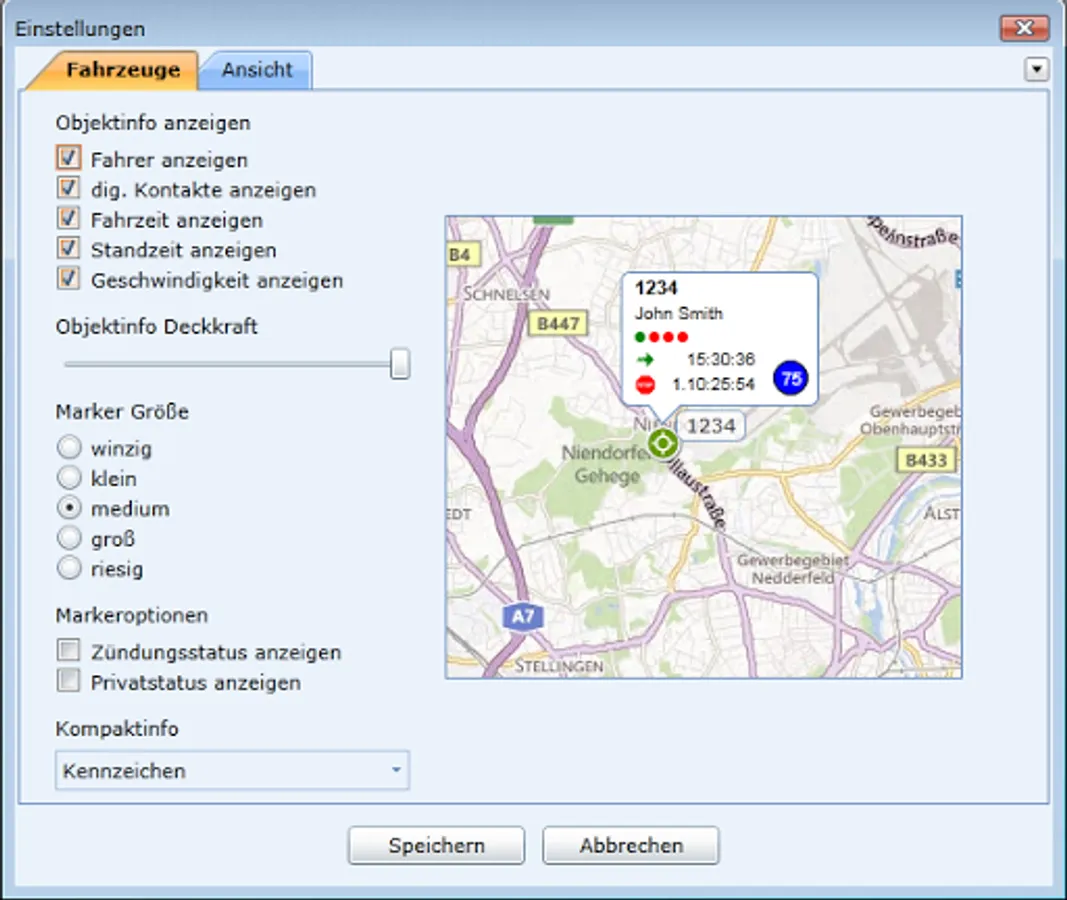
Task: Click the Markeroptionen heading
Action: tap(131, 615)
